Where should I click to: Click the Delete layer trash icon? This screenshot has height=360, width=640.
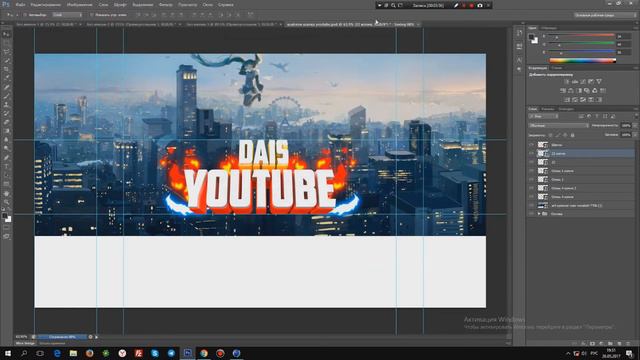pos(628,344)
